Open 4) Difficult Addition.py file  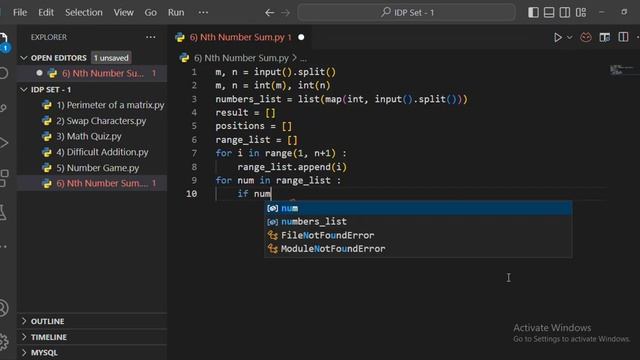coord(95,152)
